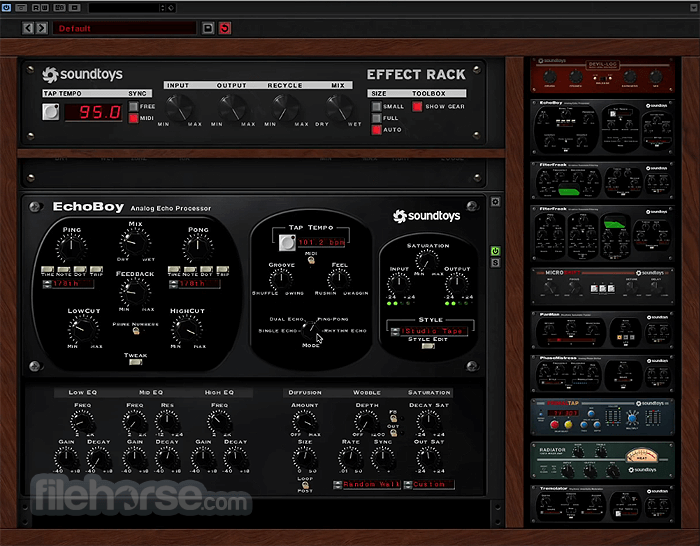Enable FREE sync mode

pos(133,106)
